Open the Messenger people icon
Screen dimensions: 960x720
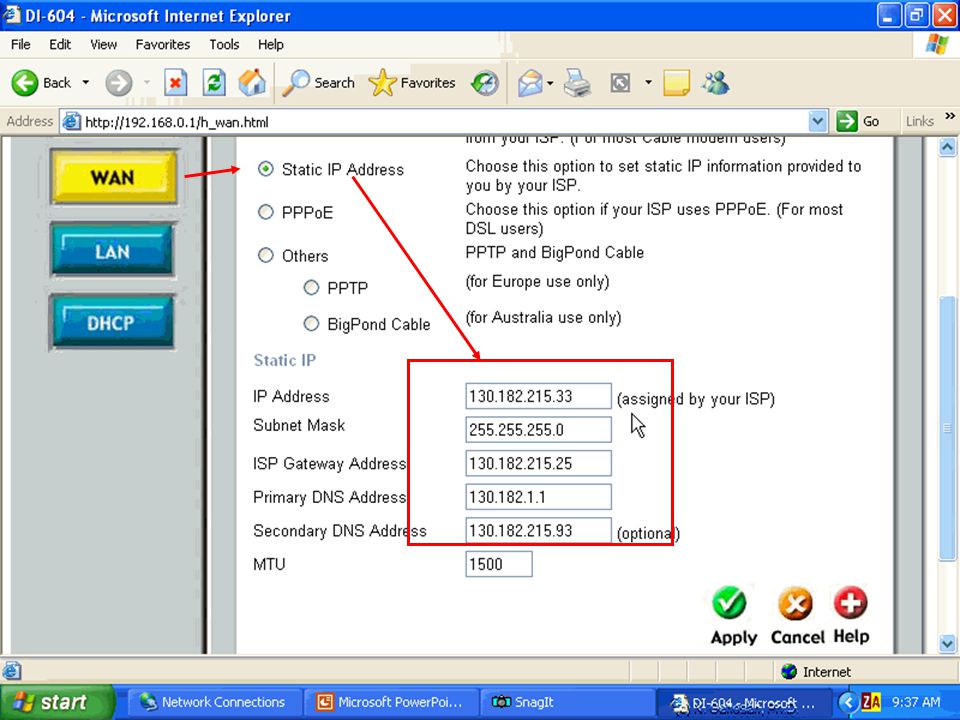[x=716, y=83]
